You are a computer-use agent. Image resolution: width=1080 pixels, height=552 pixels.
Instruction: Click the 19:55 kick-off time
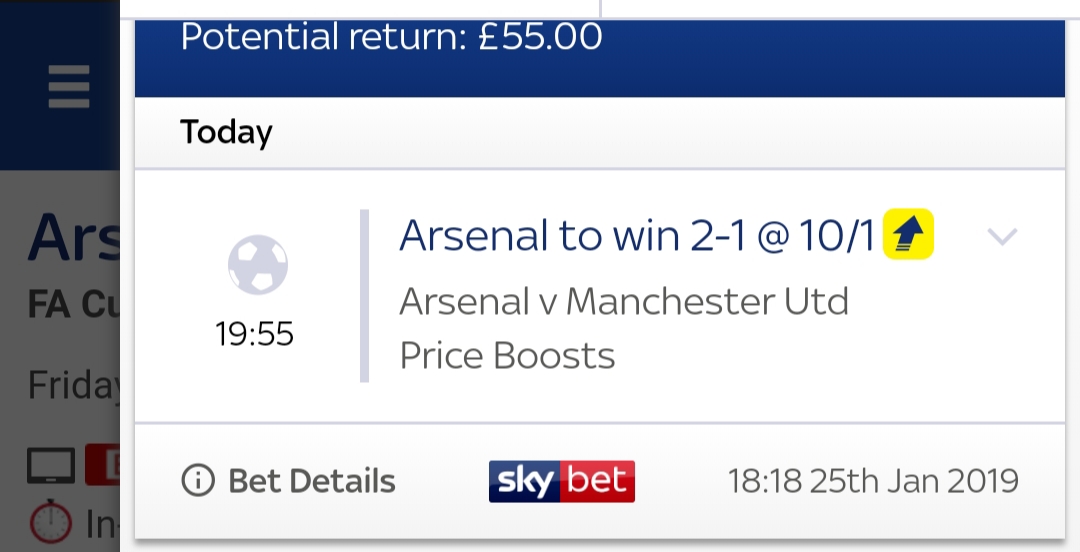pyautogui.click(x=254, y=334)
